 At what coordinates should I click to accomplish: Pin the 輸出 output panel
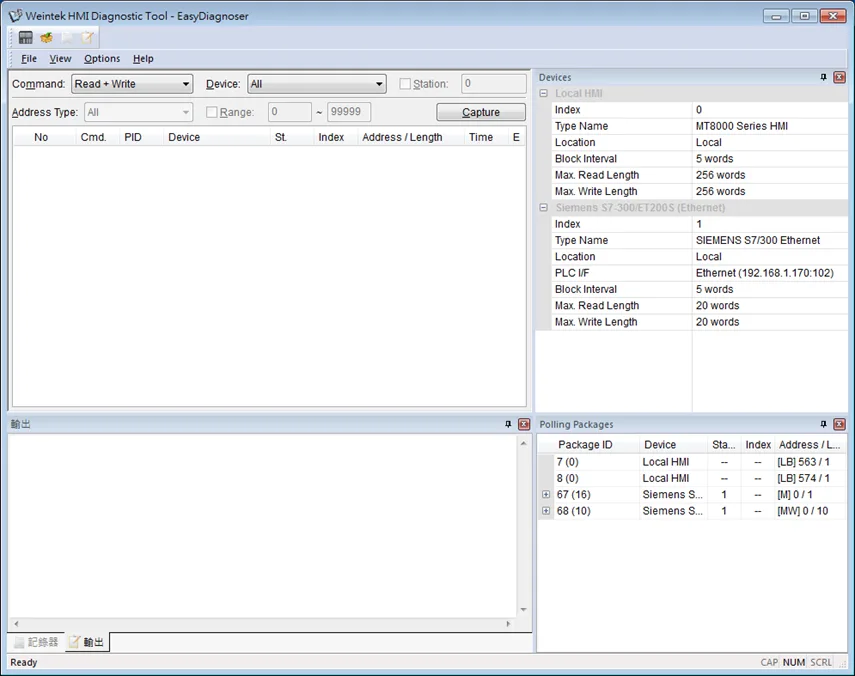(x=508, y=424)
